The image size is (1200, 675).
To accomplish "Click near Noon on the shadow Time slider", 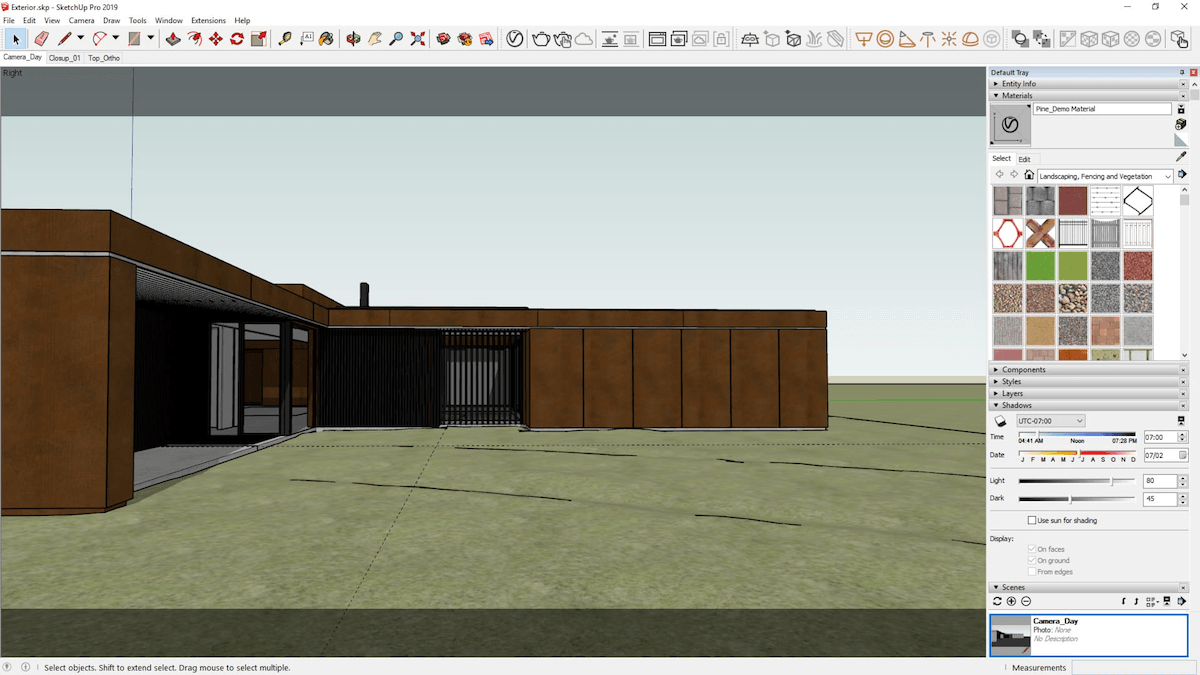I will (1077, 433).
